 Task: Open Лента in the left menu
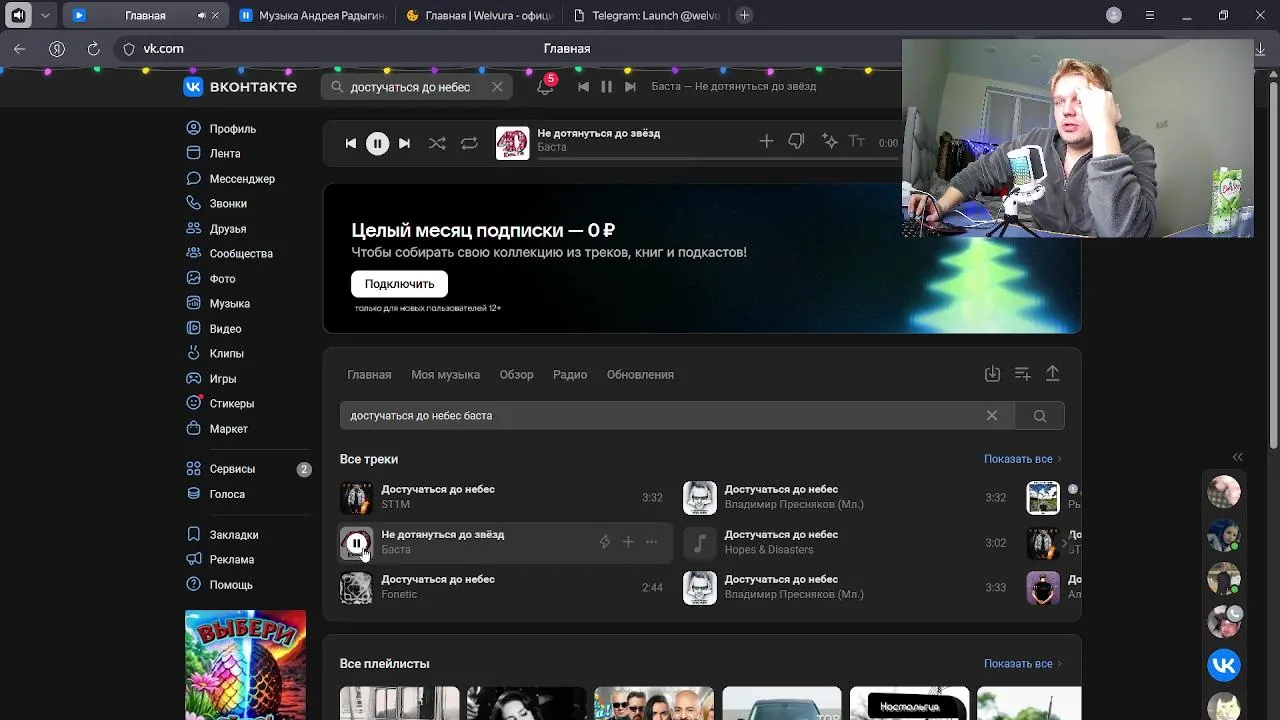(213, 154)
